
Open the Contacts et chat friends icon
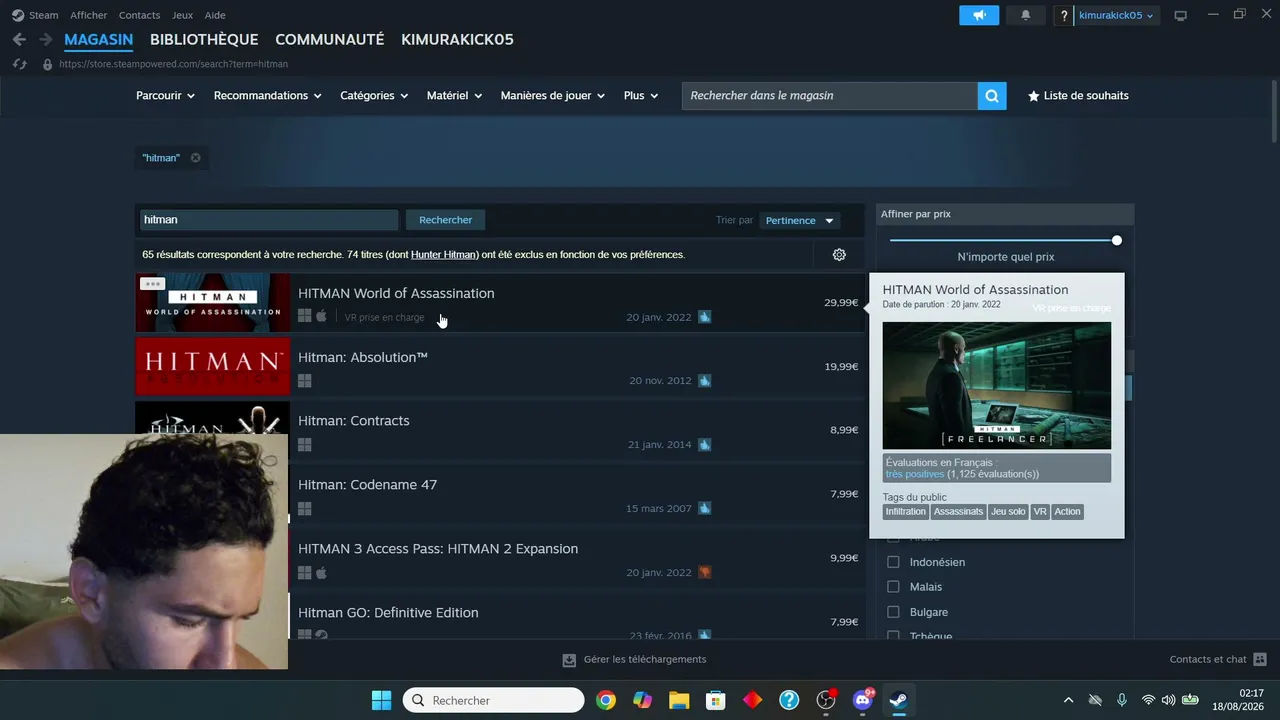[x=1260, y=660]
